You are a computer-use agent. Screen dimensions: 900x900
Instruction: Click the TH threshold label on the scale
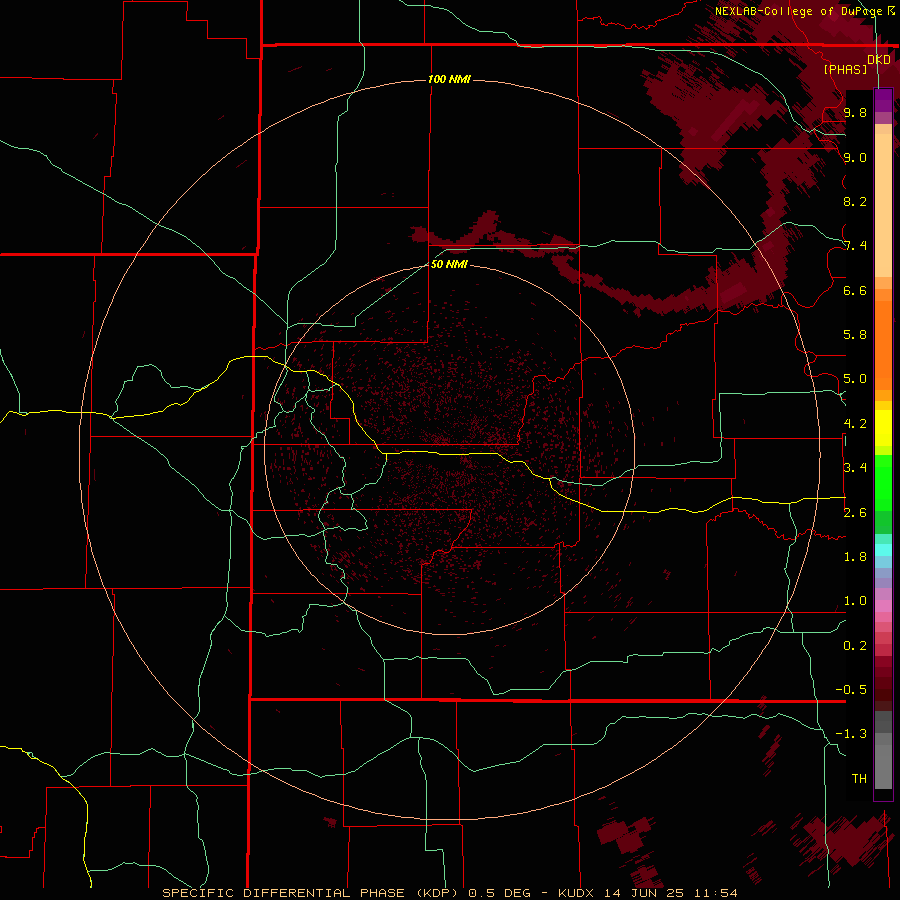click(x=859, y=779)
